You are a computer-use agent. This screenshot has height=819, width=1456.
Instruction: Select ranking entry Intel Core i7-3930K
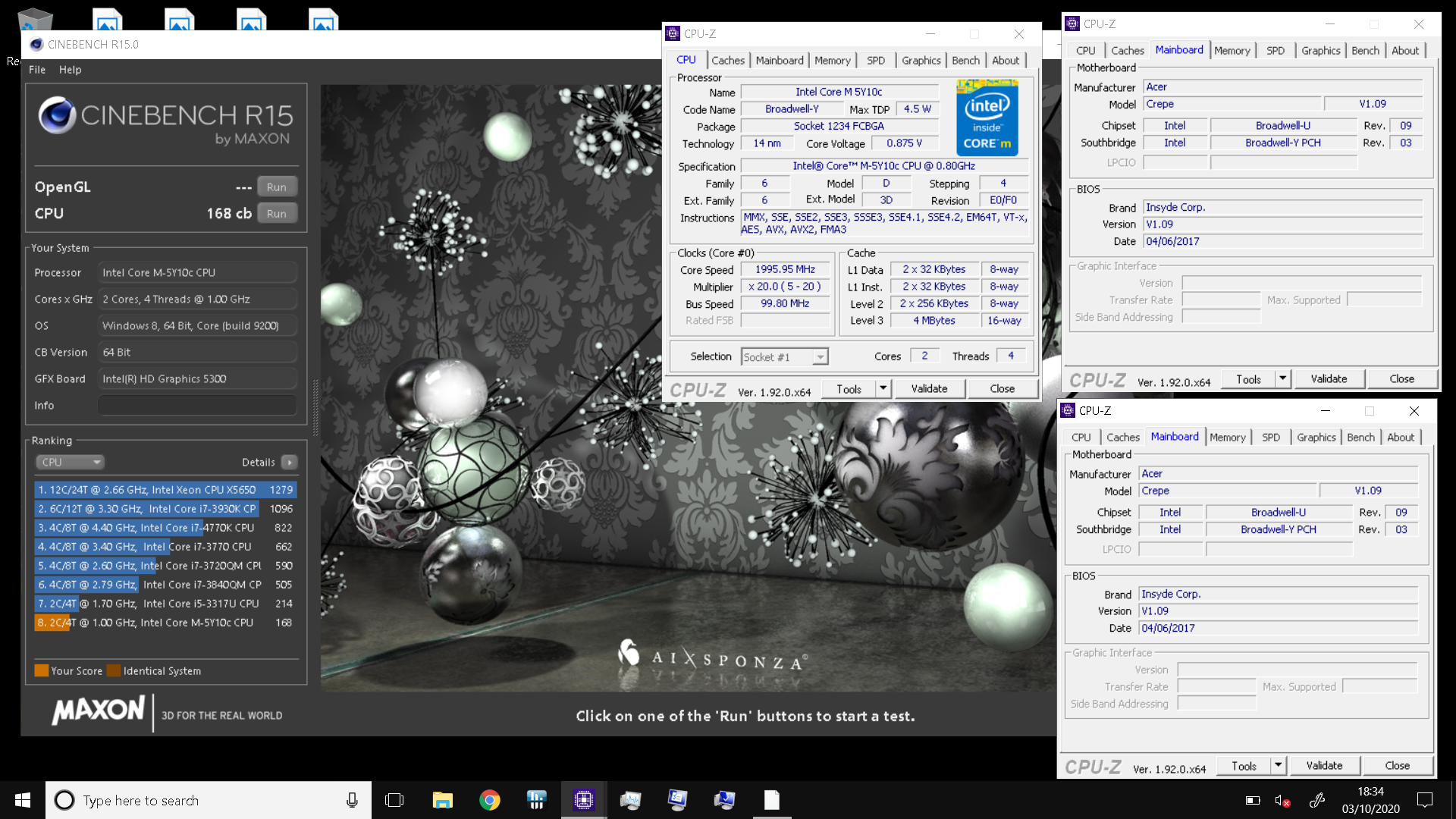coord(165,509)
